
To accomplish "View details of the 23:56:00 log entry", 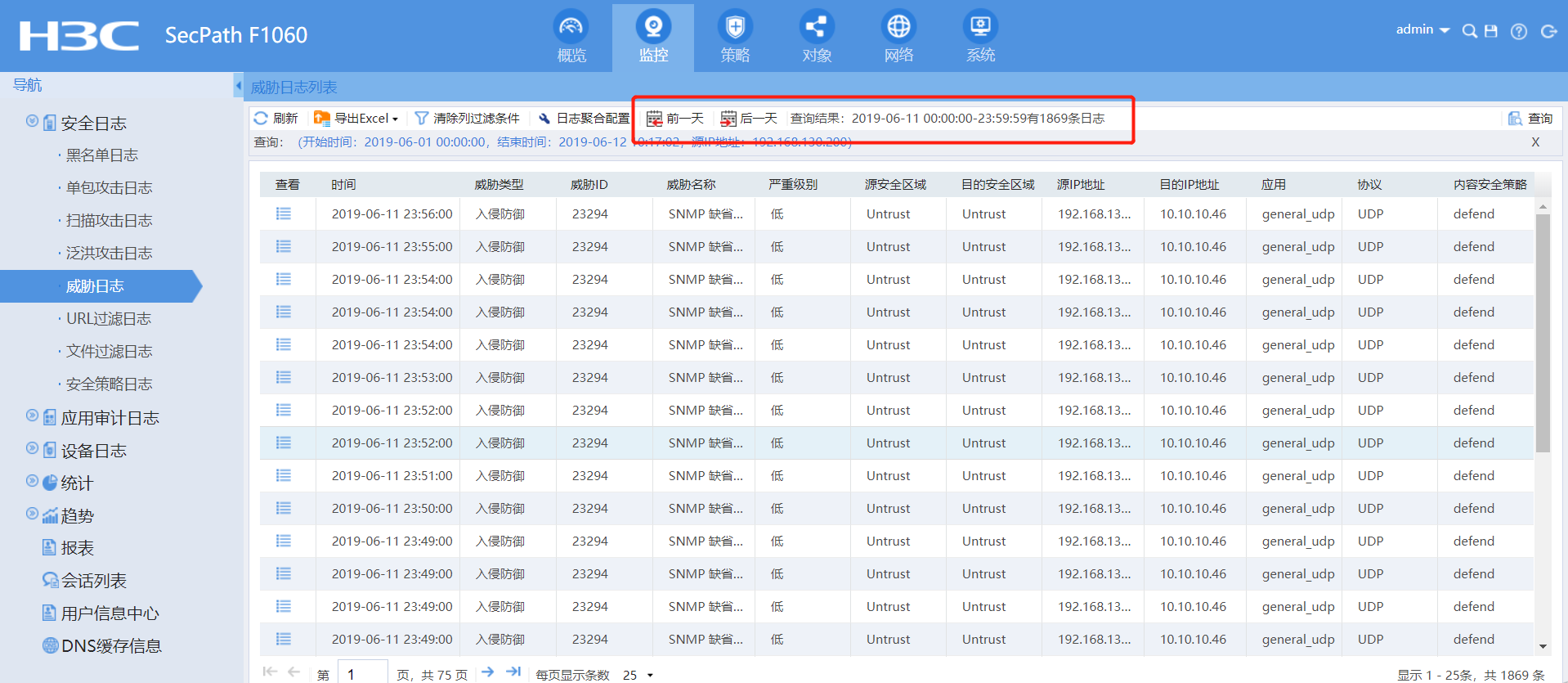I will tap(284, 213).
